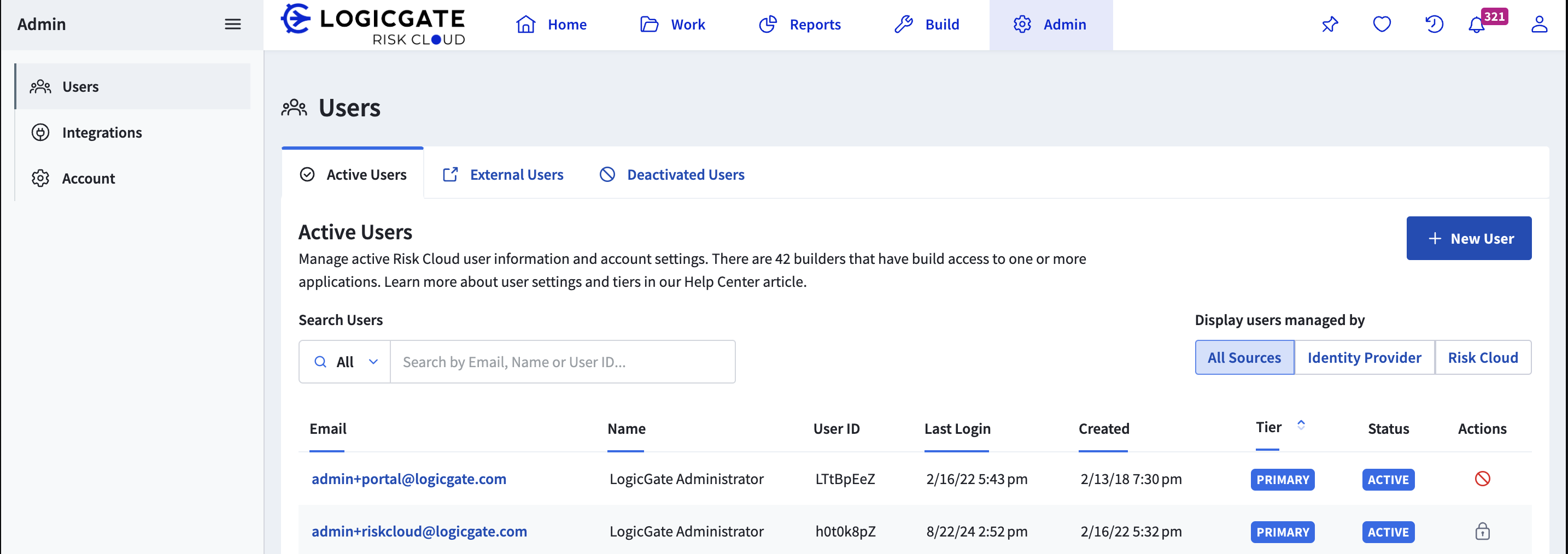This screenshot has height=554, width=1568.
Task: Open Users in sidebar
Action: (x=133, y=86)
